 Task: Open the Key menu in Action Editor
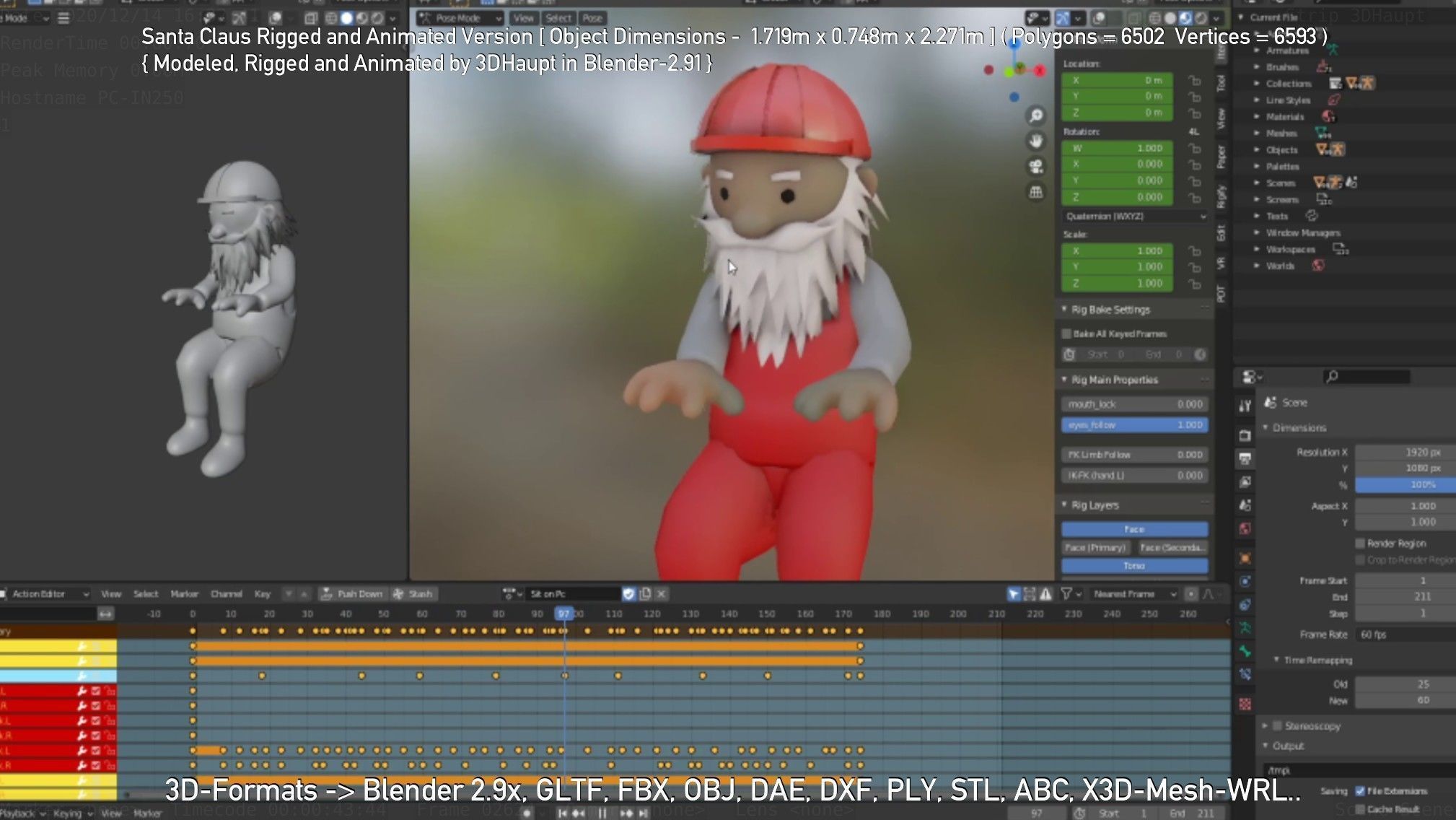point(262,593)
